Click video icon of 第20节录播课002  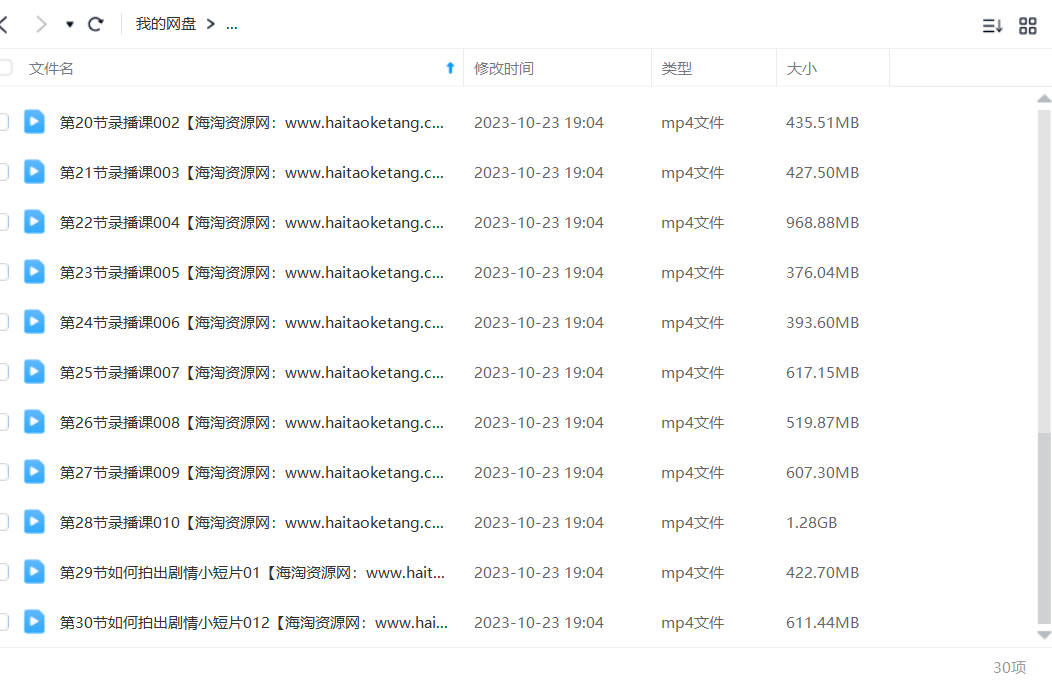point(34,122)
